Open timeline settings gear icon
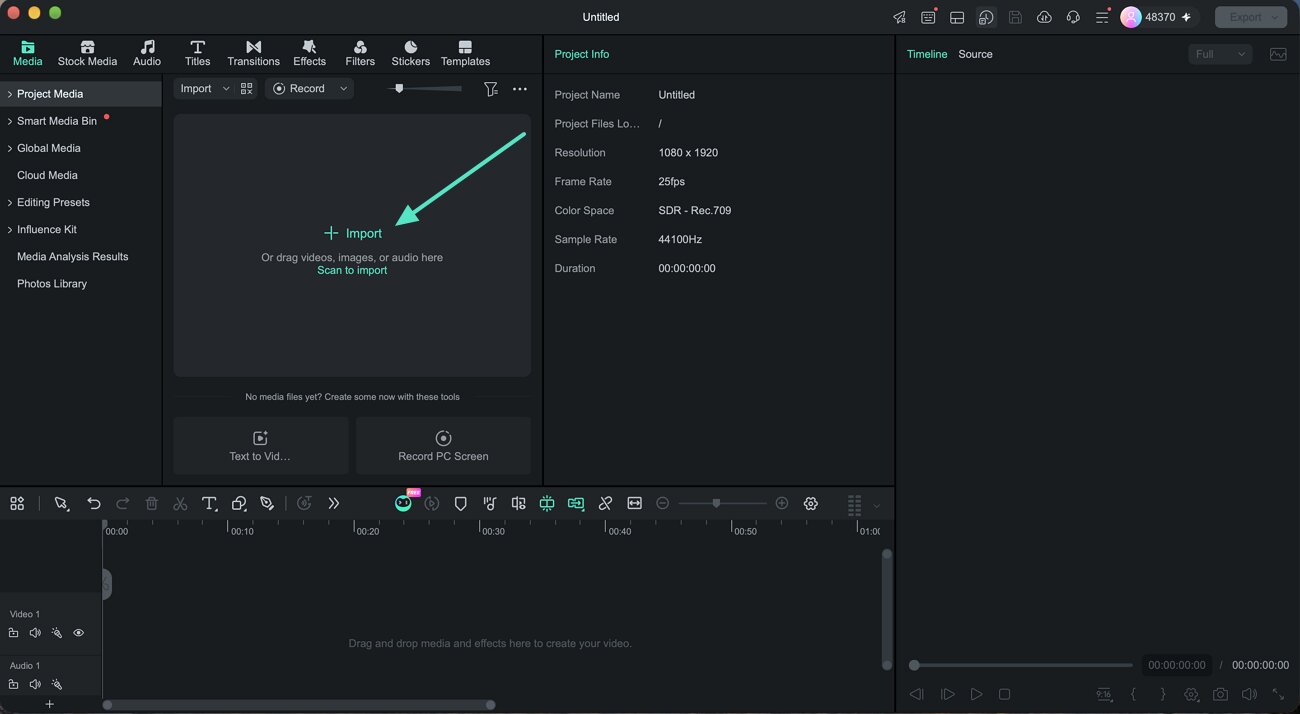Viewport: 1300px width, 714px height. point(811,504)
